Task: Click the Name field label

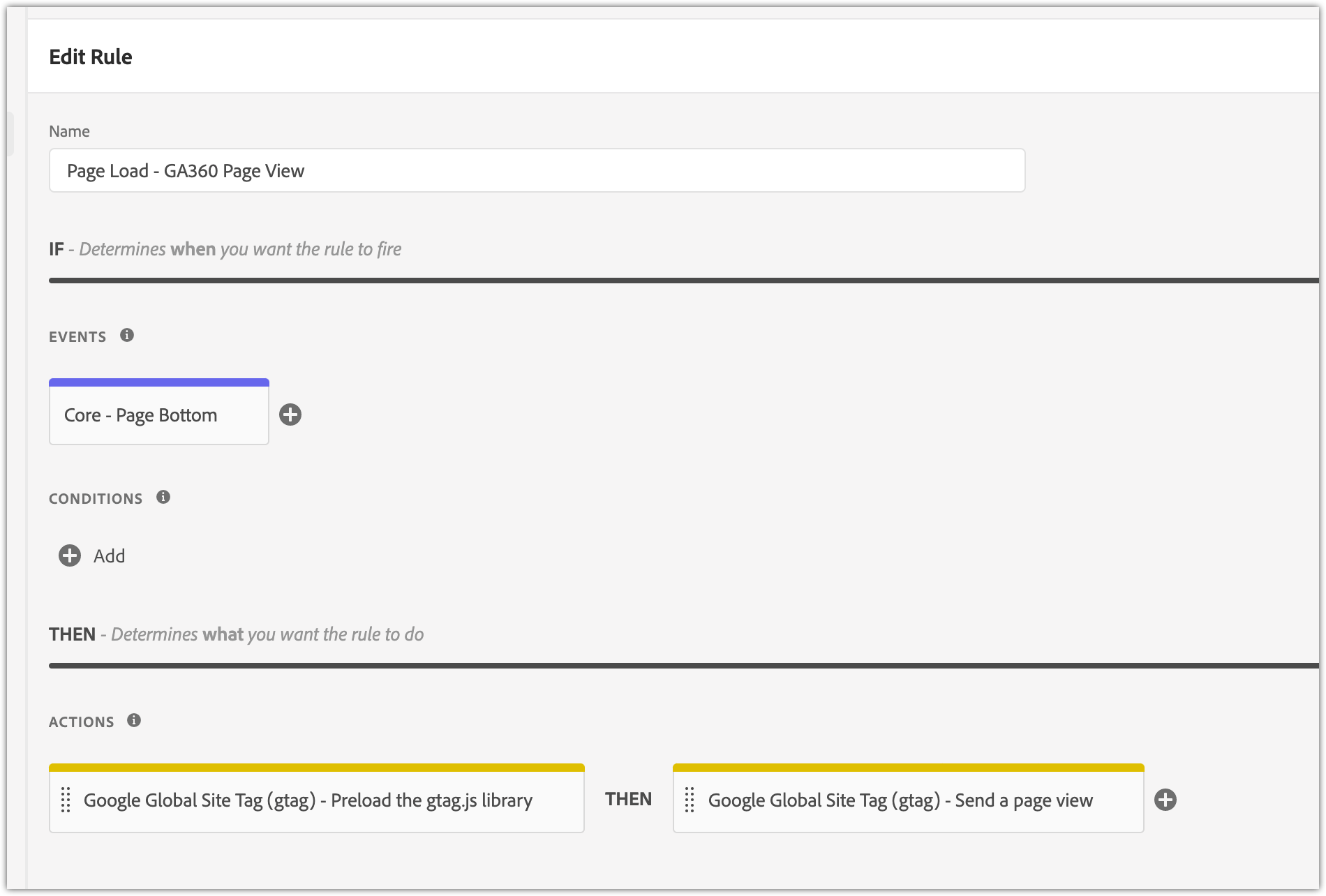Action: (69, 131)
